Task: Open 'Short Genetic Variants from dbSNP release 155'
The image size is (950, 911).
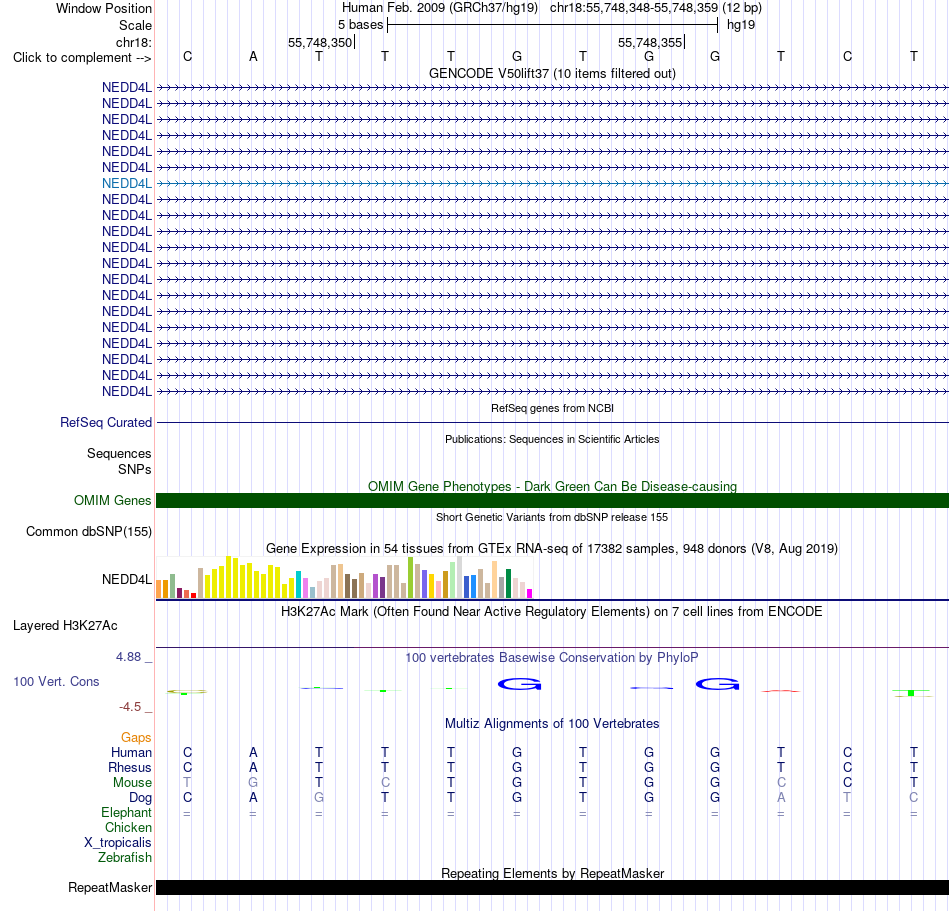Action: coord(552,517)
